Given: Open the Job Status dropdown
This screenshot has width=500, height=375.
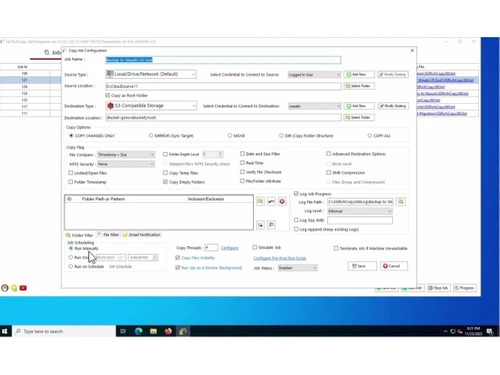Looking at the screenshot, I should 298,268.
